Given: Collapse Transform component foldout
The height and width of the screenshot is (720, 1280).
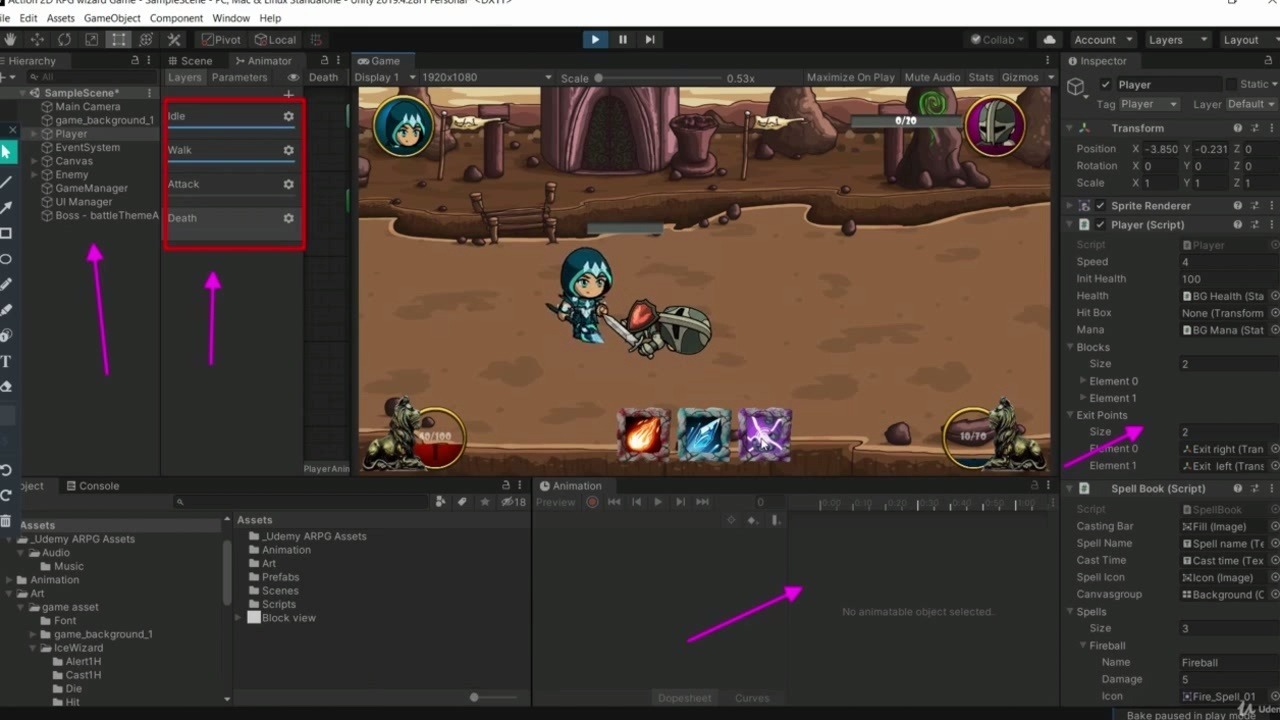Looking at the screenshot, I should click(1070, 128).
